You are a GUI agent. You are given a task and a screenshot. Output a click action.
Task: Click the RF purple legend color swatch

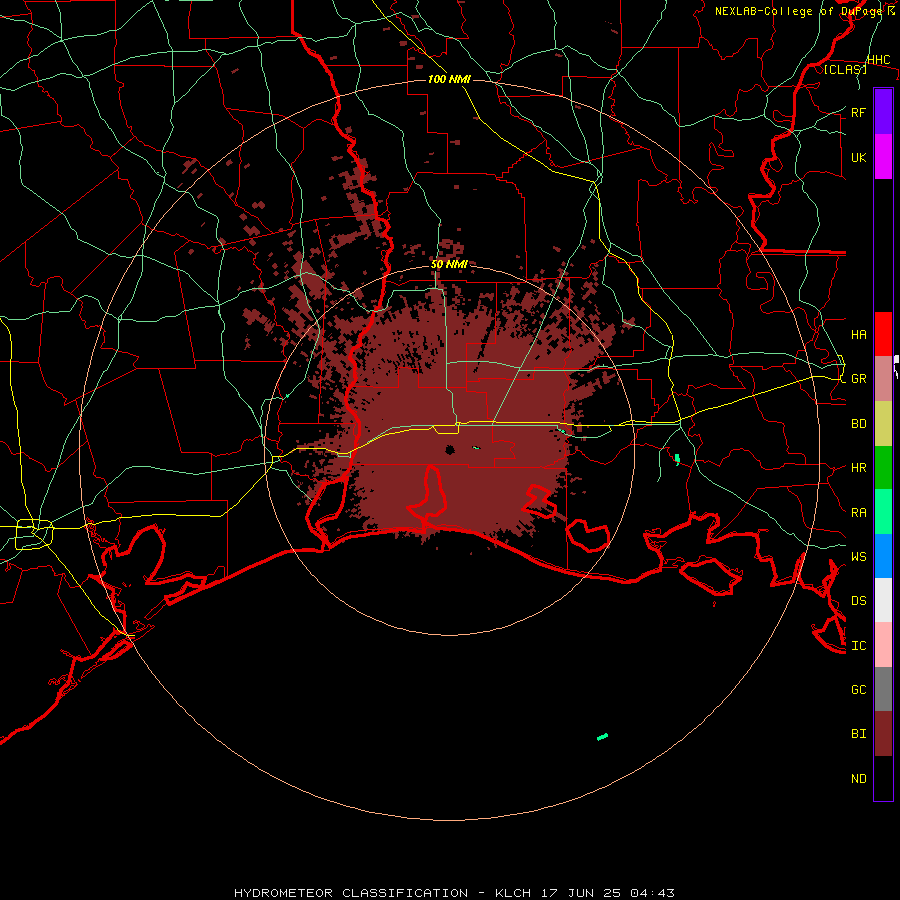point(883,112)
